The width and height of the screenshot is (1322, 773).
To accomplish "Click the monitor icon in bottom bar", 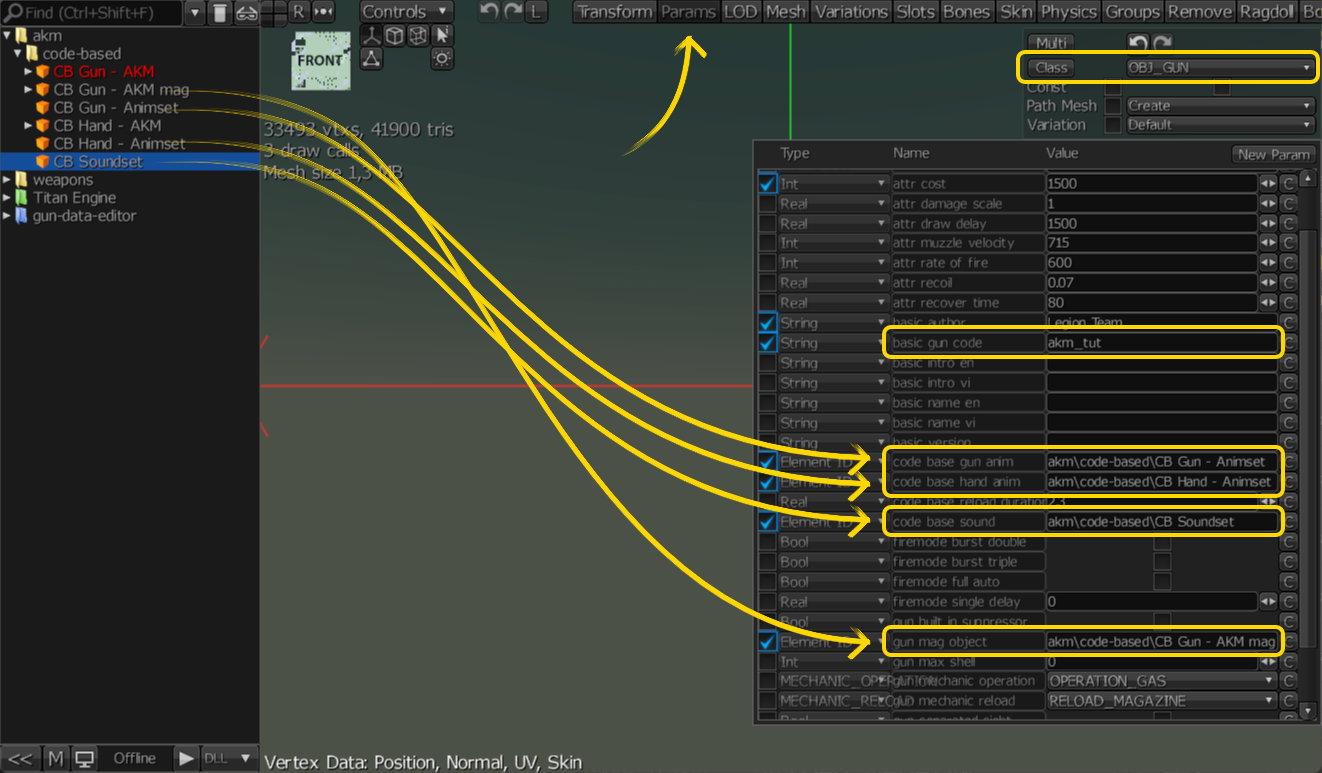I will click(84, 758).
